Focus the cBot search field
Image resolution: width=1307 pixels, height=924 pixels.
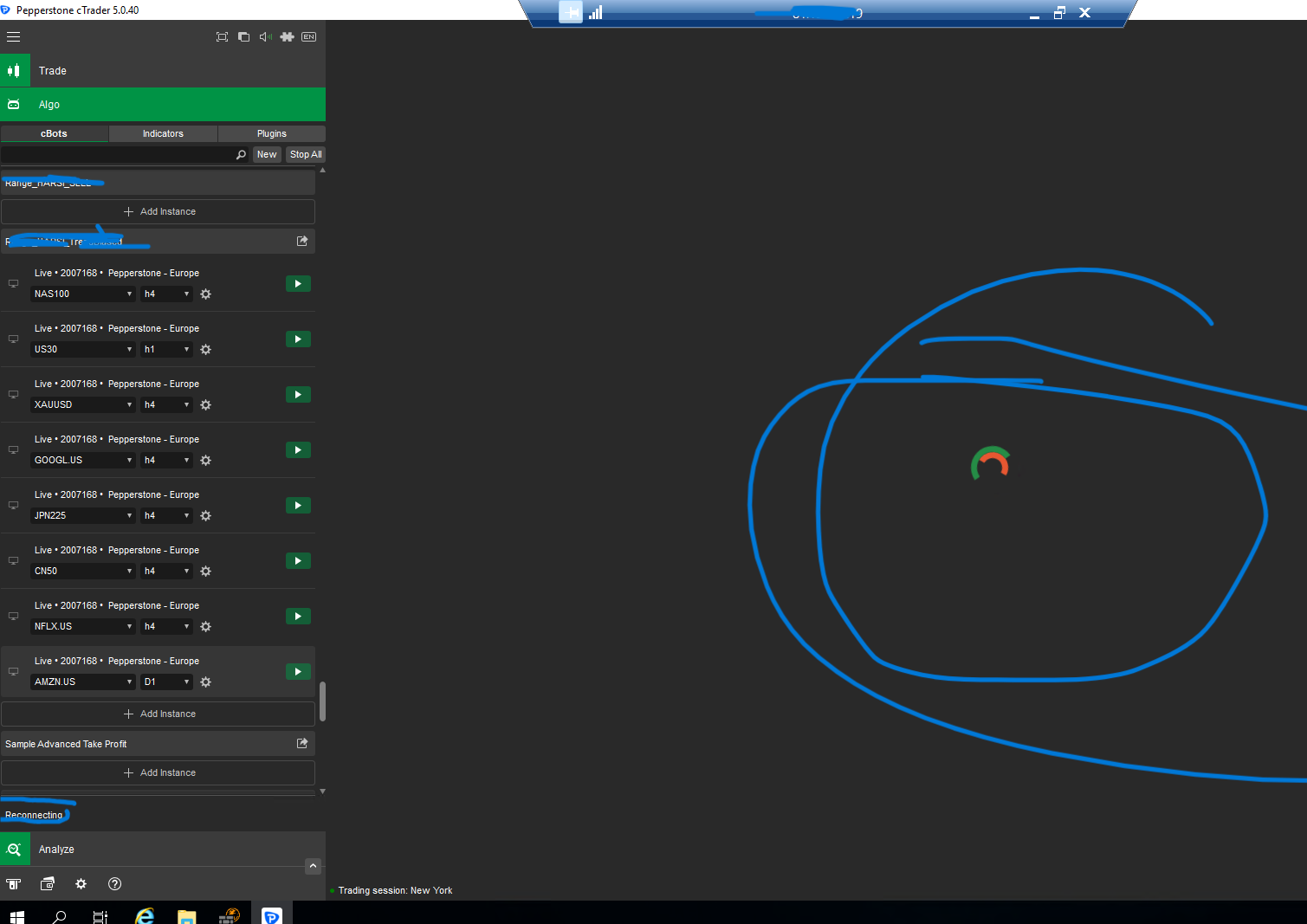point(117,154)
